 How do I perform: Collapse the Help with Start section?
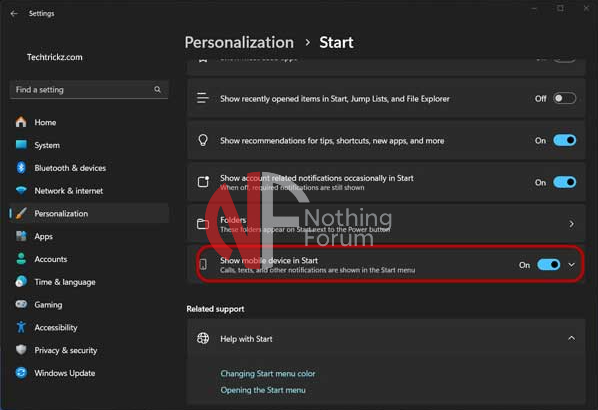[x=571, y=338]
